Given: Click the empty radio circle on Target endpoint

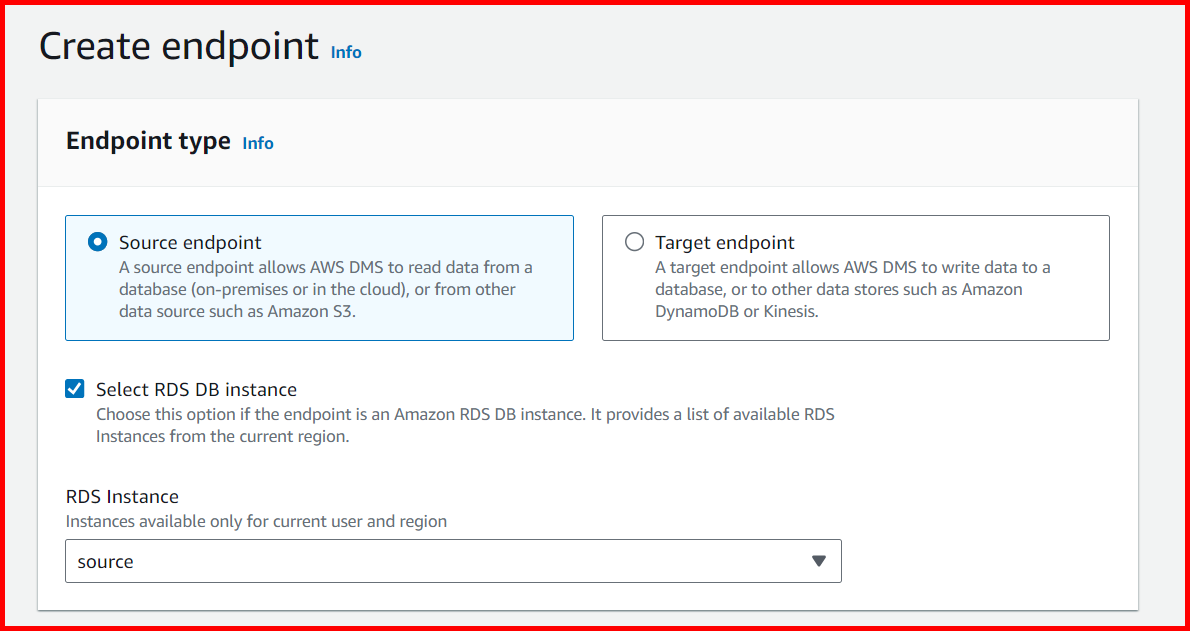Looking at the screenshot, I should (634, 241).
